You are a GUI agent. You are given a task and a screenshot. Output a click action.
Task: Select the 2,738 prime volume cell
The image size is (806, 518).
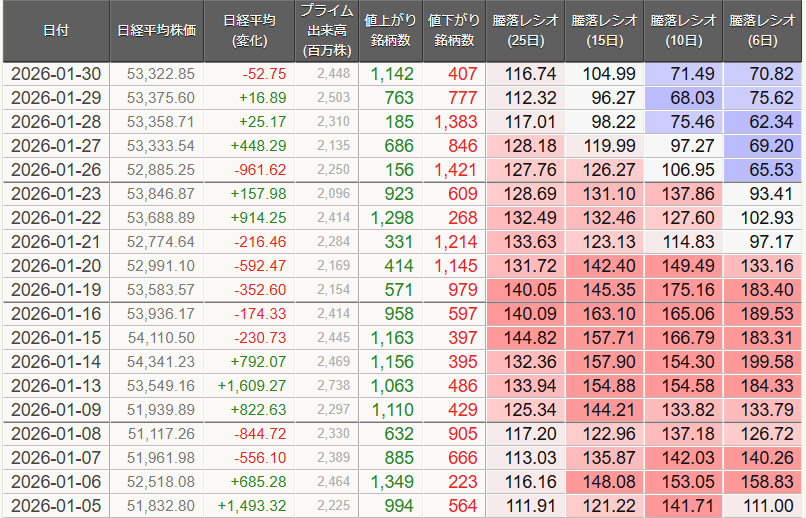tap(328, 385)
